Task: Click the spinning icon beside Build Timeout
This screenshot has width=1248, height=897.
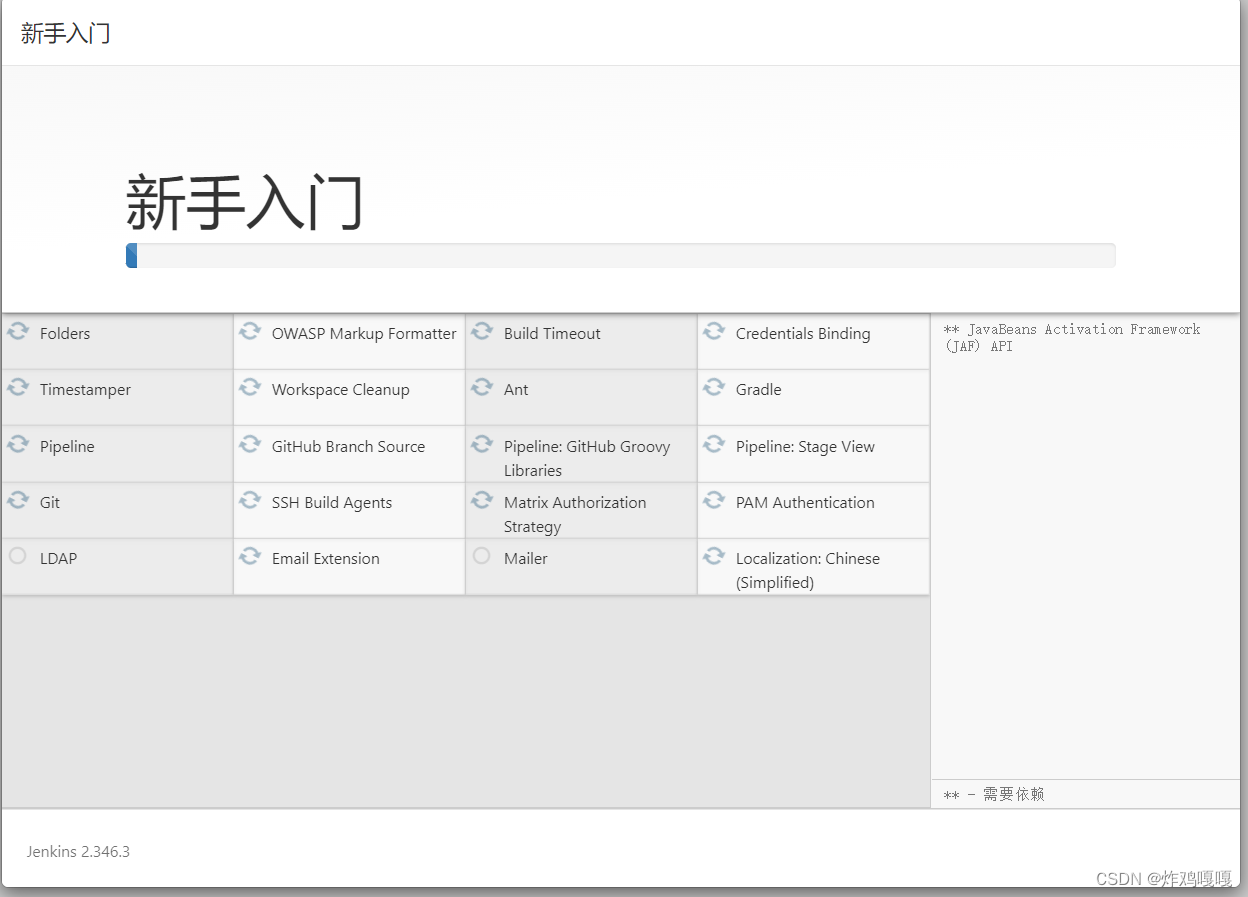Action: pyautogui.click(x=482, y=331)
